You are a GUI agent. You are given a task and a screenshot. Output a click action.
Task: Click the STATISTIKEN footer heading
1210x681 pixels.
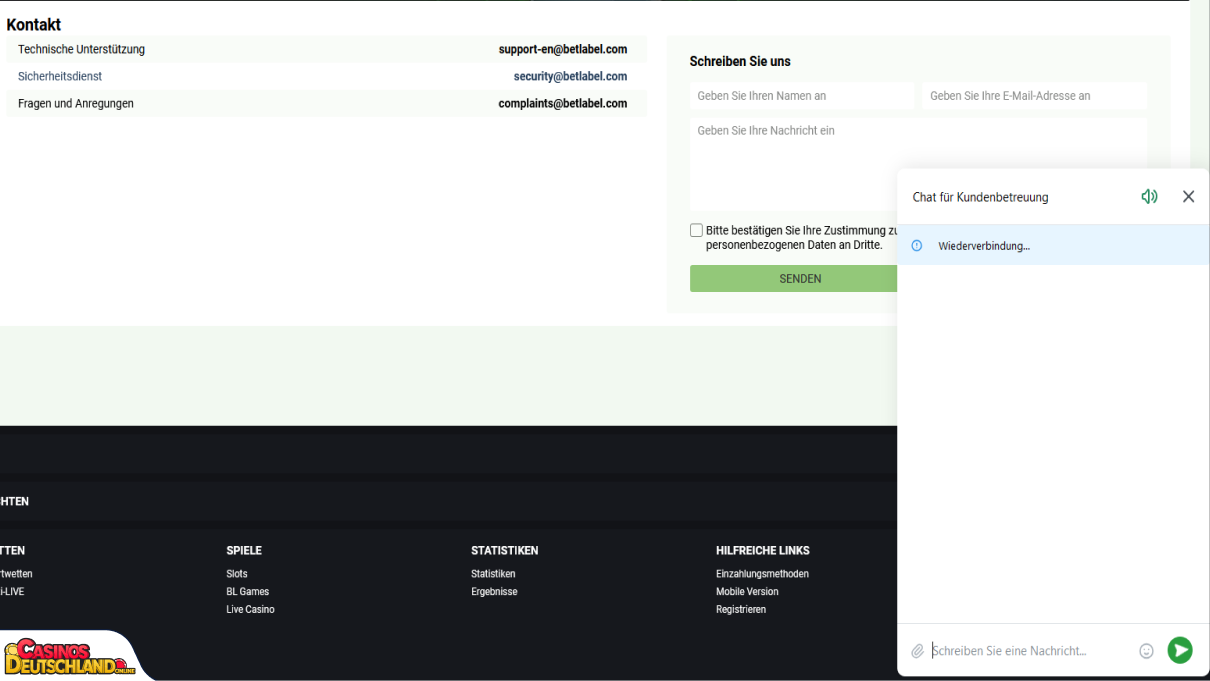[505, 551]
